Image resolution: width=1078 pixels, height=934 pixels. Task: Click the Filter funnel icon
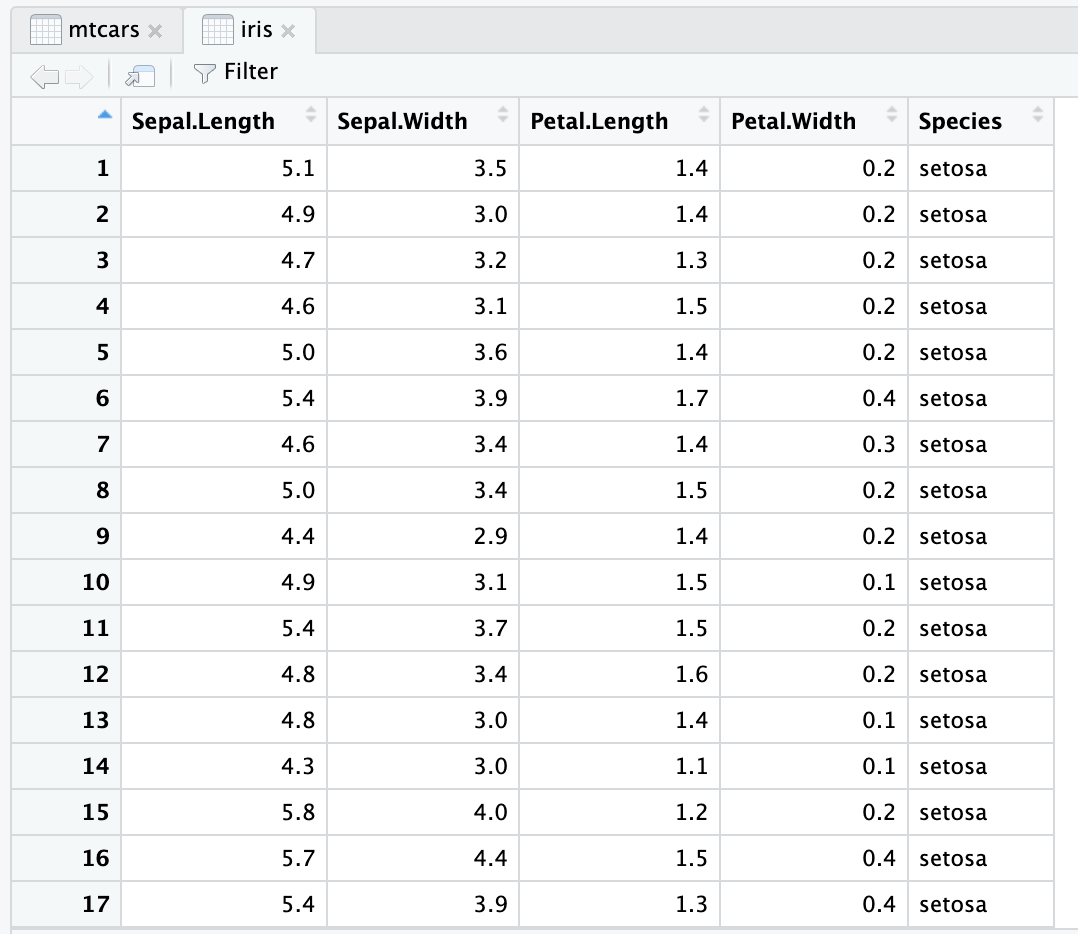click(204, 72)
